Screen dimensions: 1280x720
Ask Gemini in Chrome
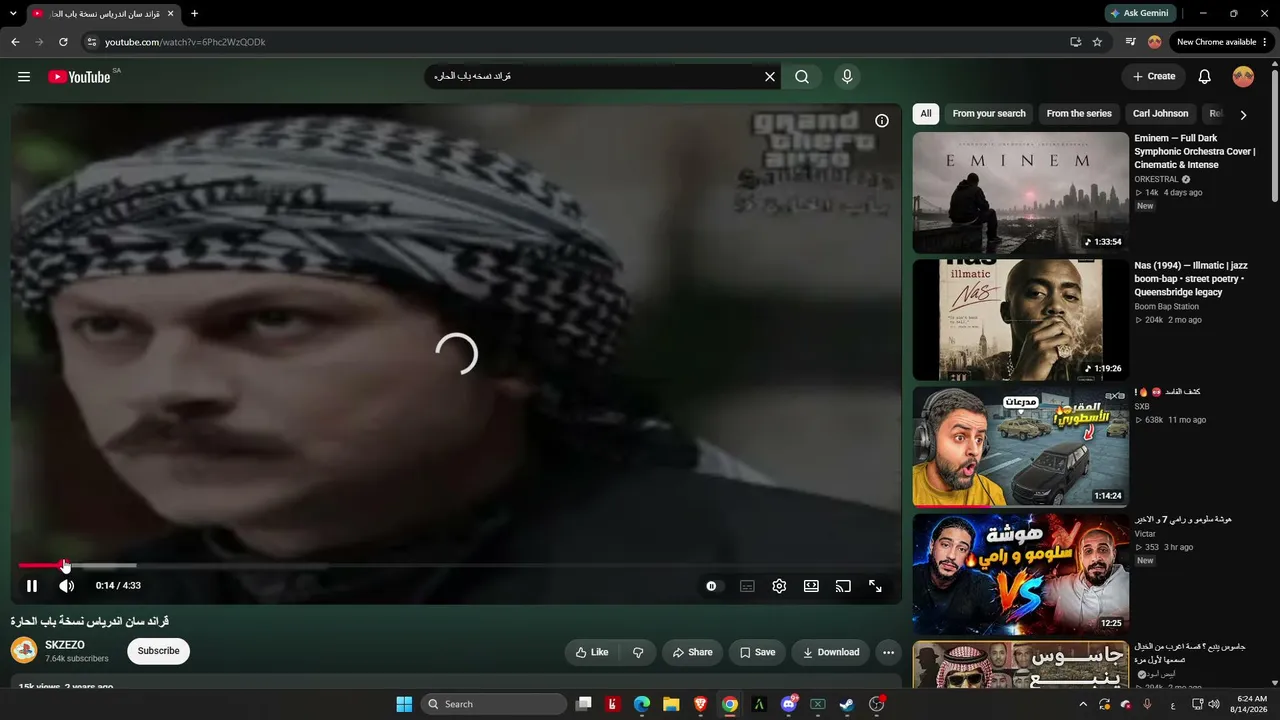tap(1139, 13)
